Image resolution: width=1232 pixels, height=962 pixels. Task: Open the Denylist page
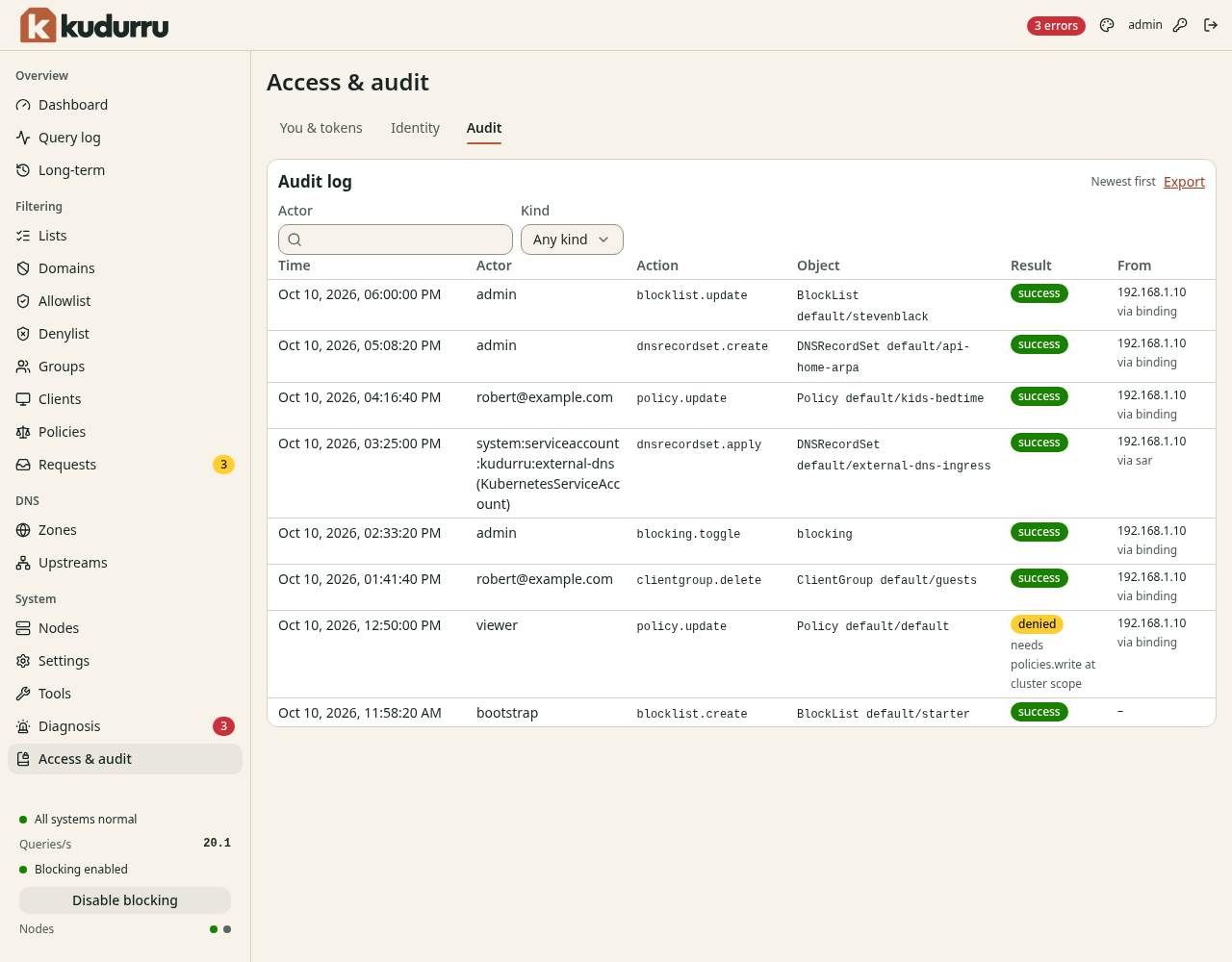tap(125, 334)
